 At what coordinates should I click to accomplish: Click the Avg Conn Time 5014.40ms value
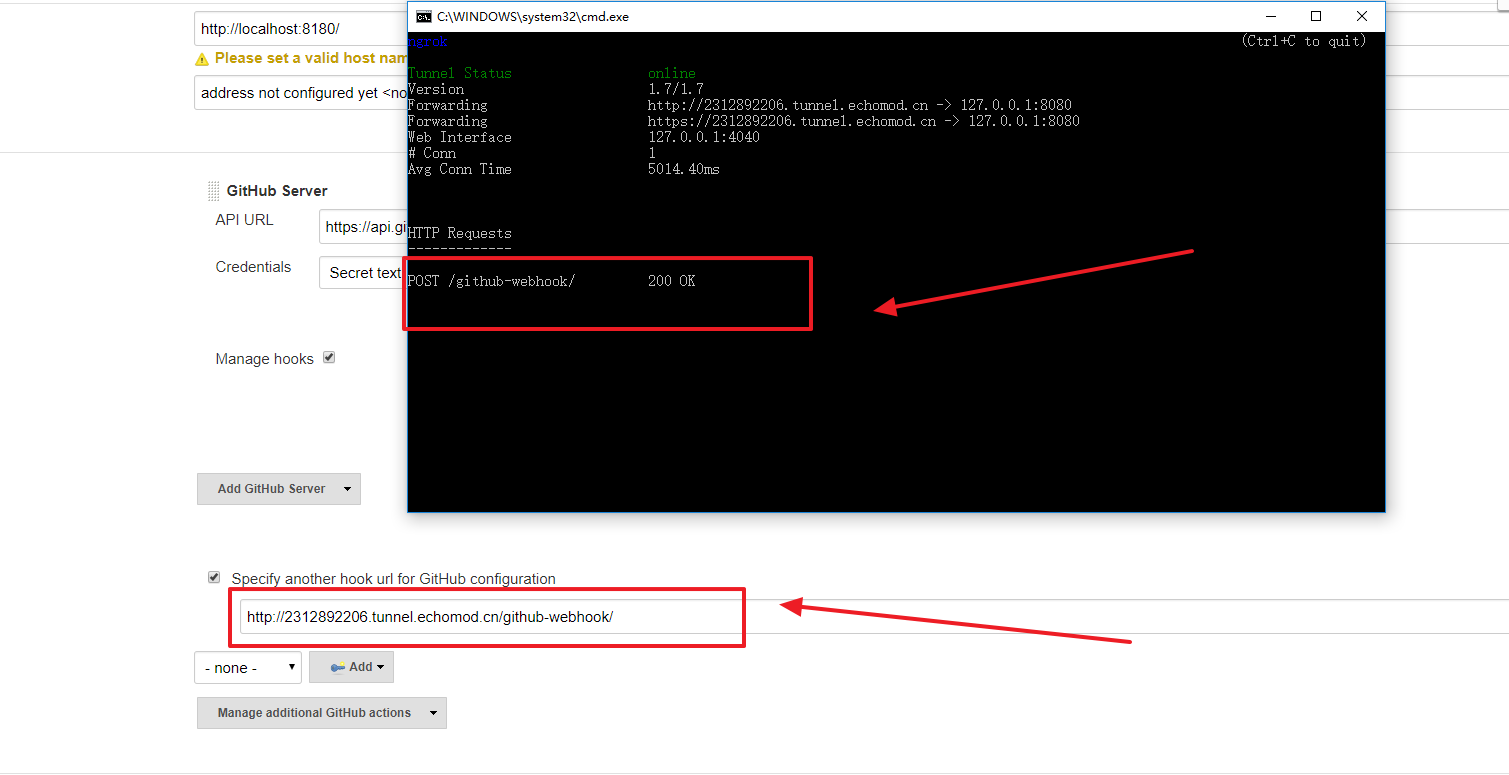click(x=684, y=169)
